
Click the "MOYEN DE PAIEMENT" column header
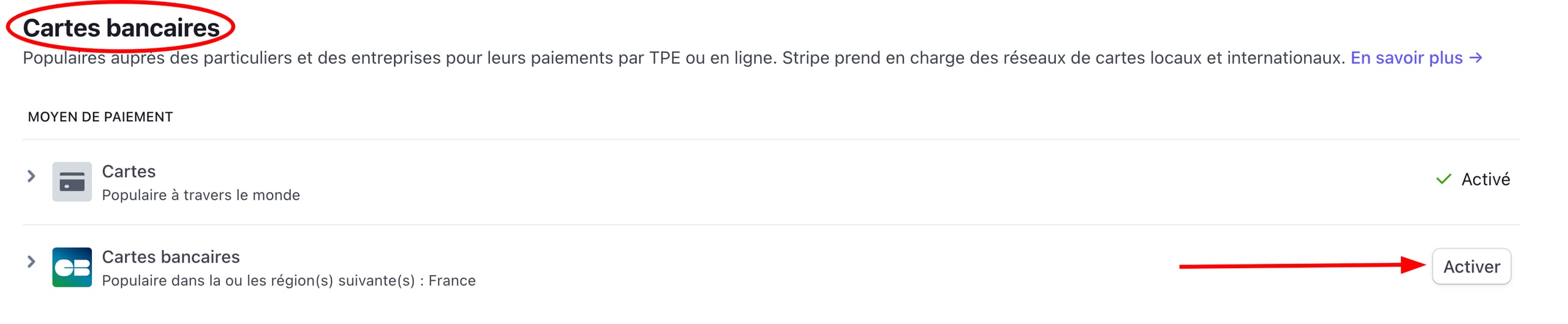100,117
